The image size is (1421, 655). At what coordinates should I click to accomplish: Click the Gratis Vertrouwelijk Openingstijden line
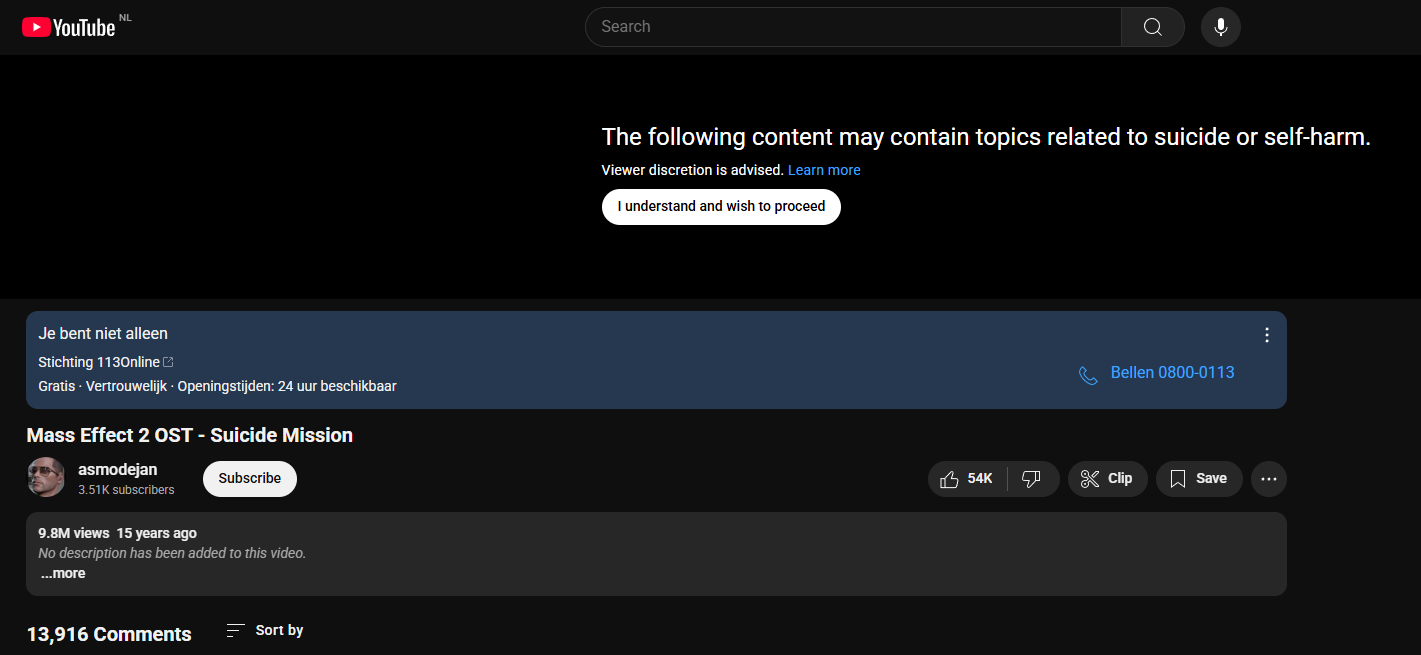217,386
